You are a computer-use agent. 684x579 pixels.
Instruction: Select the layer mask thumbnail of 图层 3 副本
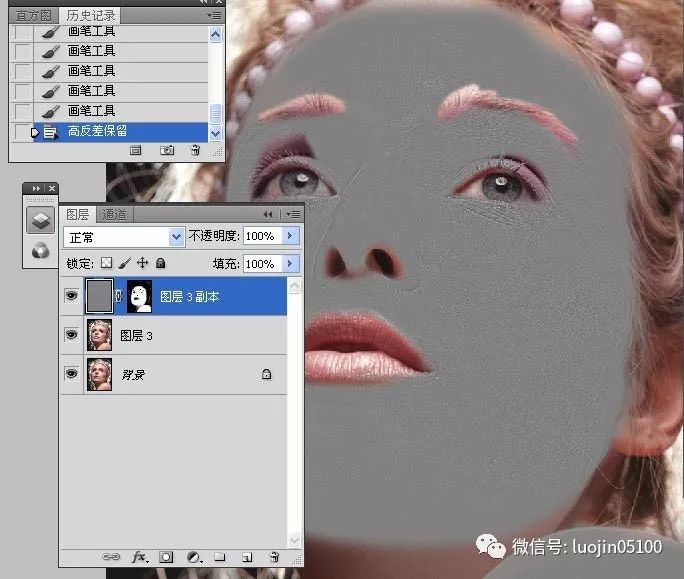(139, 296)
